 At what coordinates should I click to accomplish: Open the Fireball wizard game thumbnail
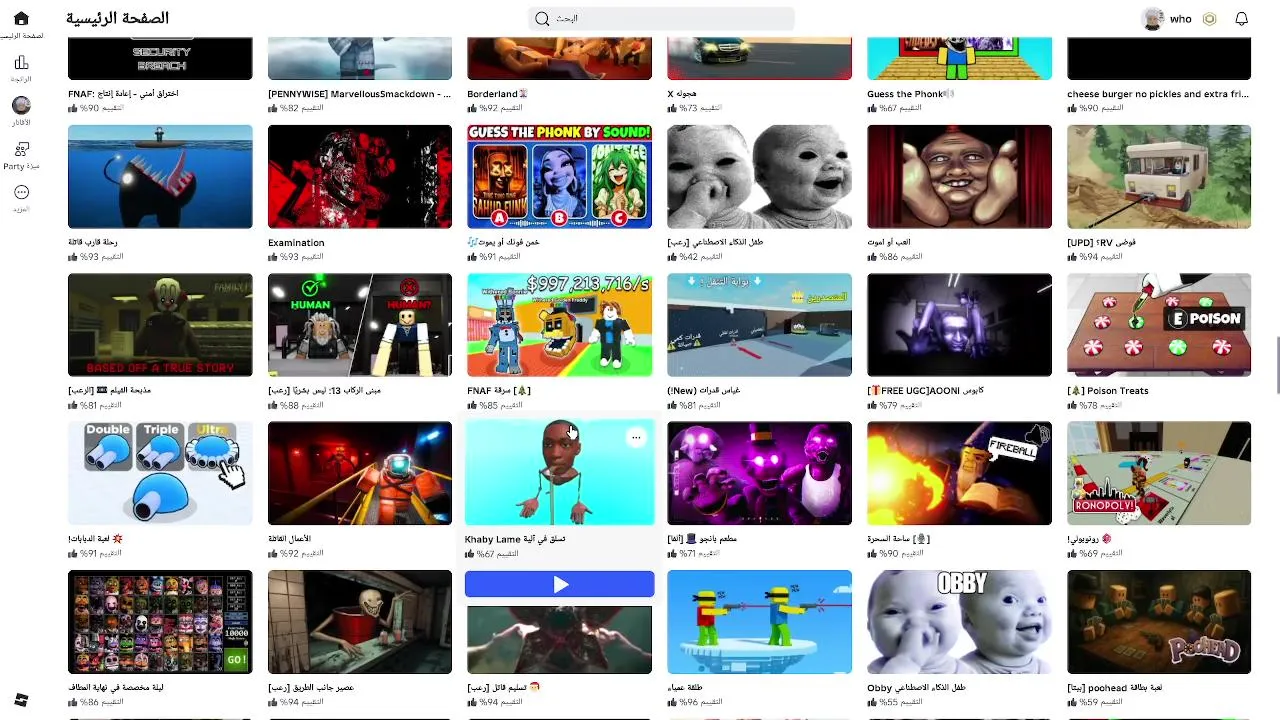[959, 472]
